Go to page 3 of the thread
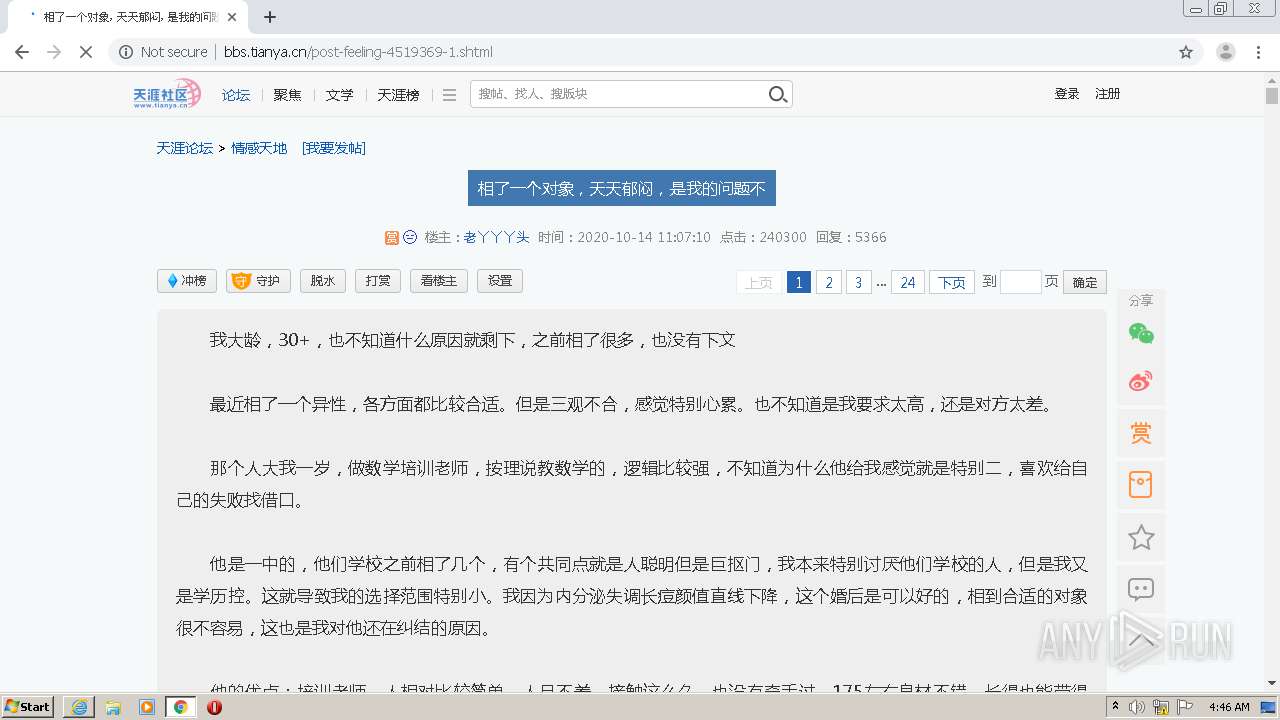This screenshot has height=720, width=1280. (x=858, y=283)
